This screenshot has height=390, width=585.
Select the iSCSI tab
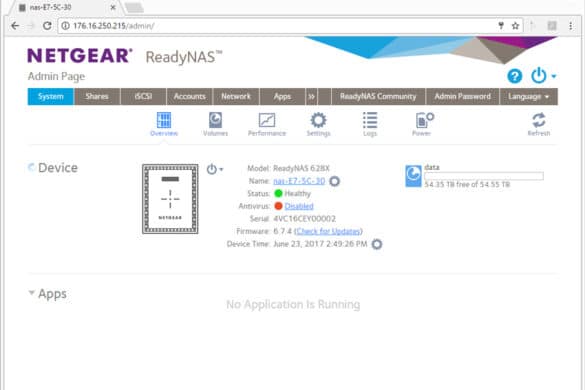[x=143, y=96]
